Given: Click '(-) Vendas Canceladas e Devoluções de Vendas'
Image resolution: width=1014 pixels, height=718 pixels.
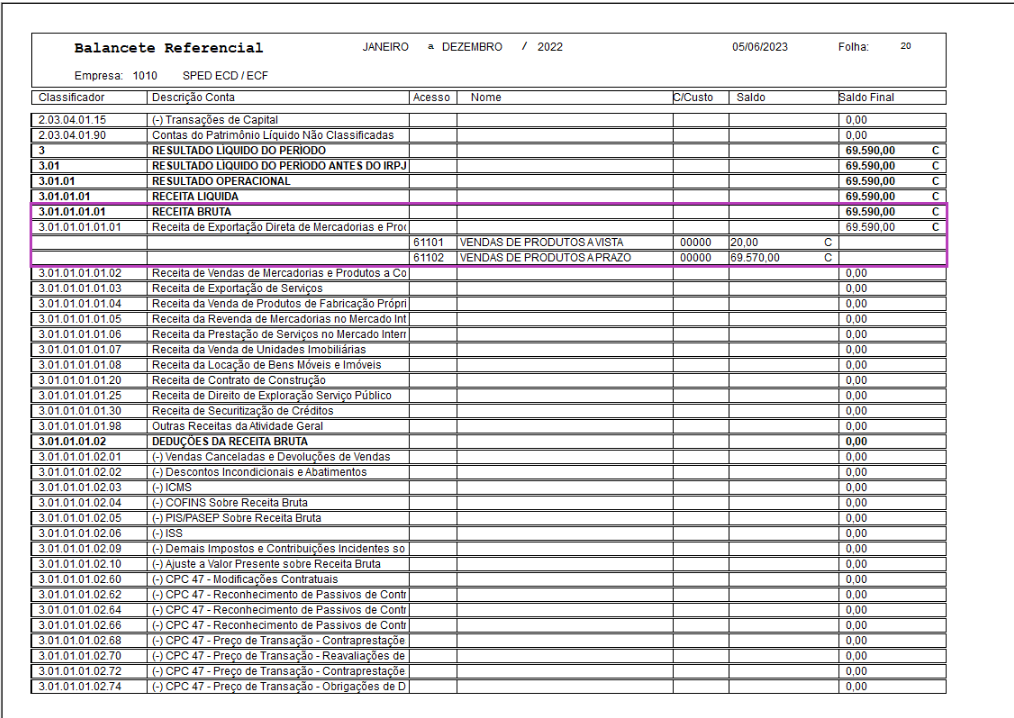Looking at the screenshot, I should [271, 457].
